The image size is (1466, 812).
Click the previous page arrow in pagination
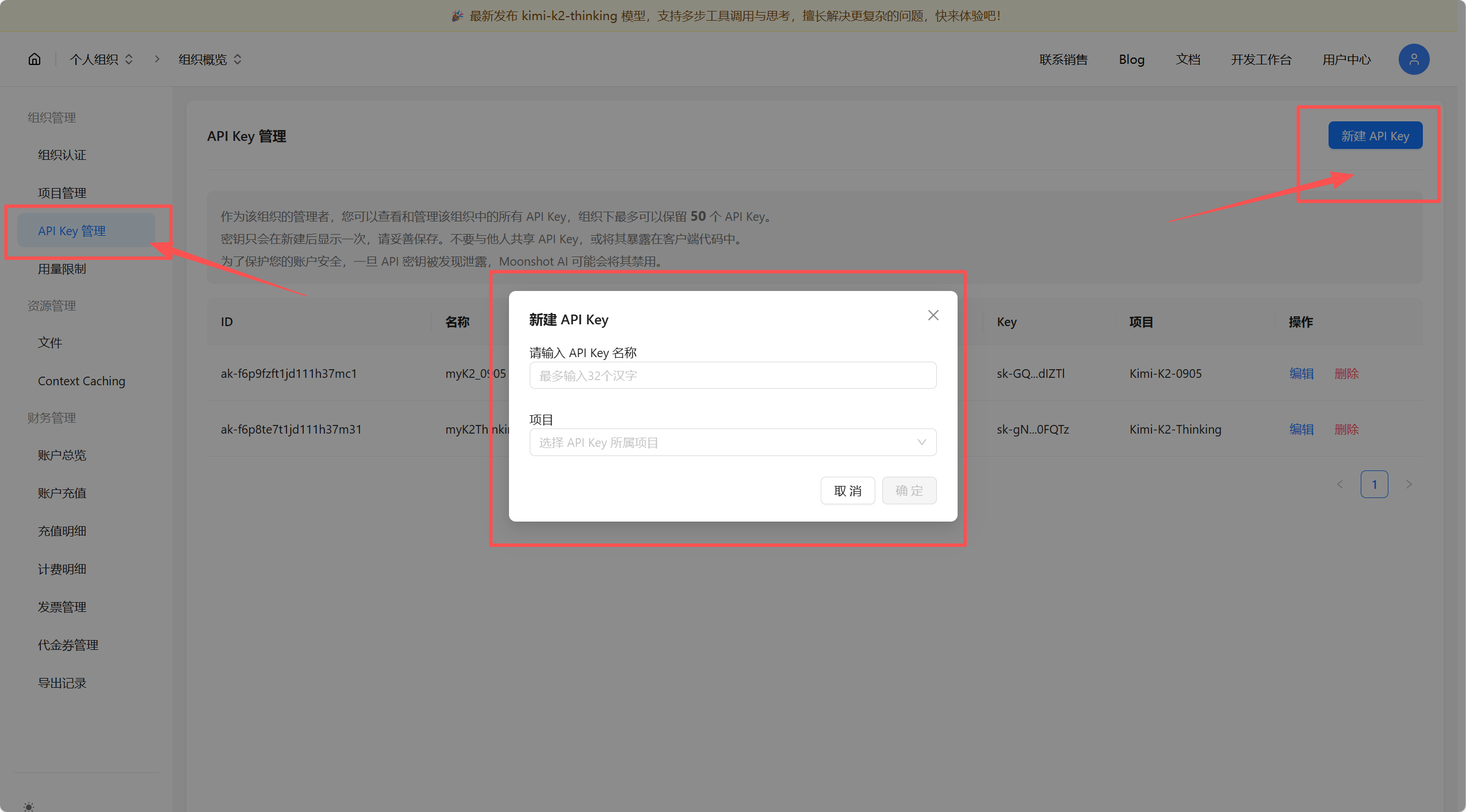pyautogui.click(x=1339, y=484)
